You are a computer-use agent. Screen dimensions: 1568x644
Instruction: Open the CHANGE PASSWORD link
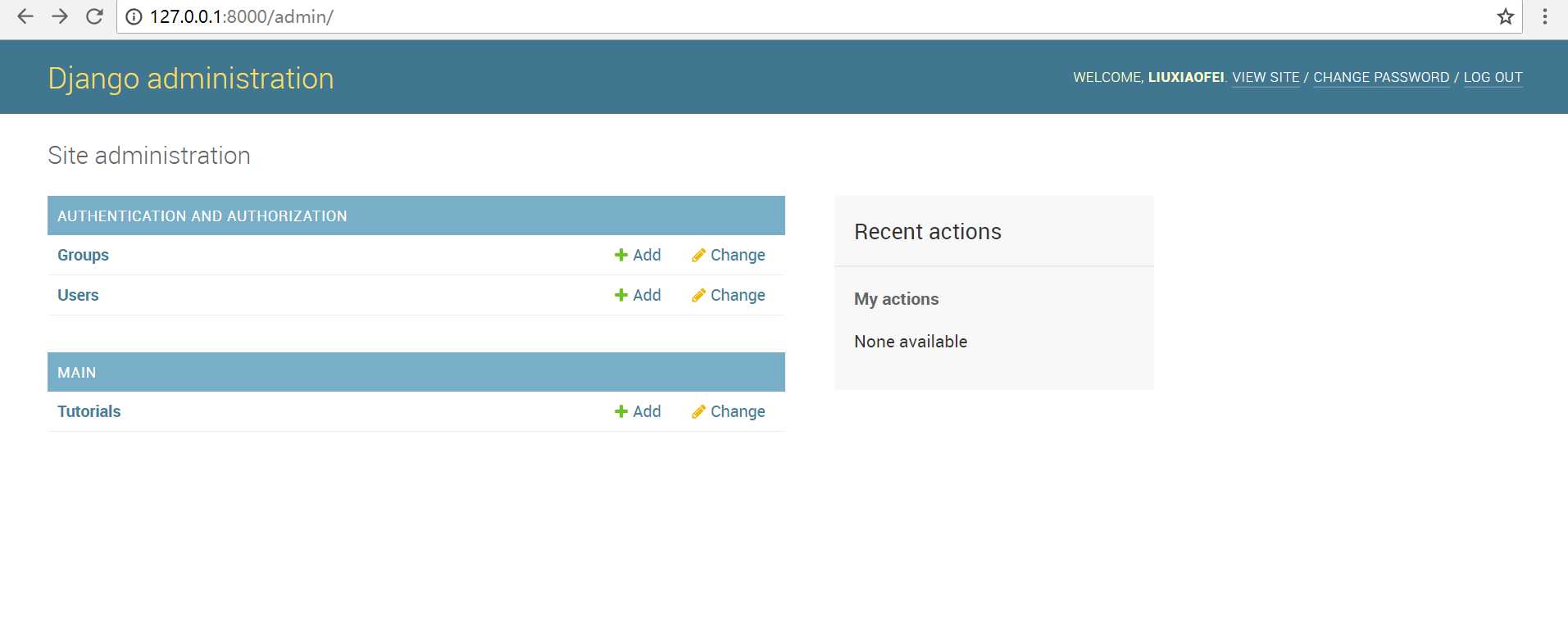tap(1381, 77)
